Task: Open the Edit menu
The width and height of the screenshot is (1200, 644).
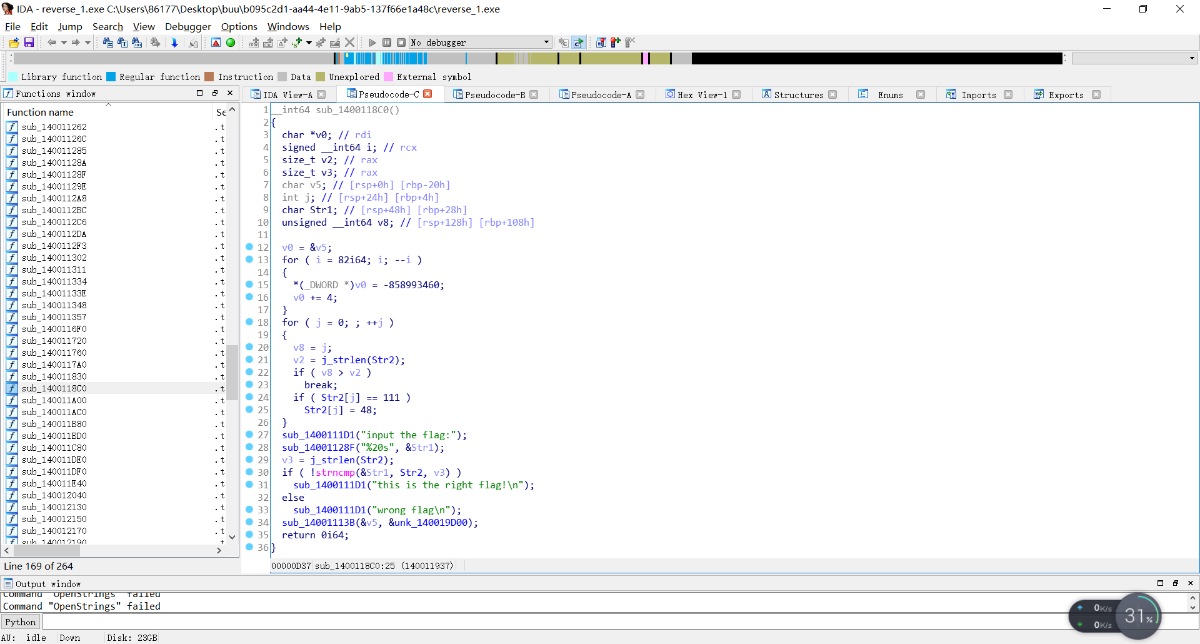Action: tap(39, 26)
